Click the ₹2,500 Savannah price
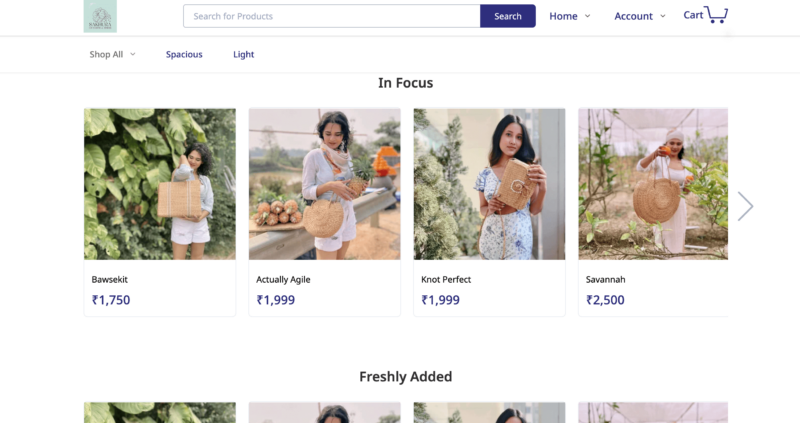 605,300
